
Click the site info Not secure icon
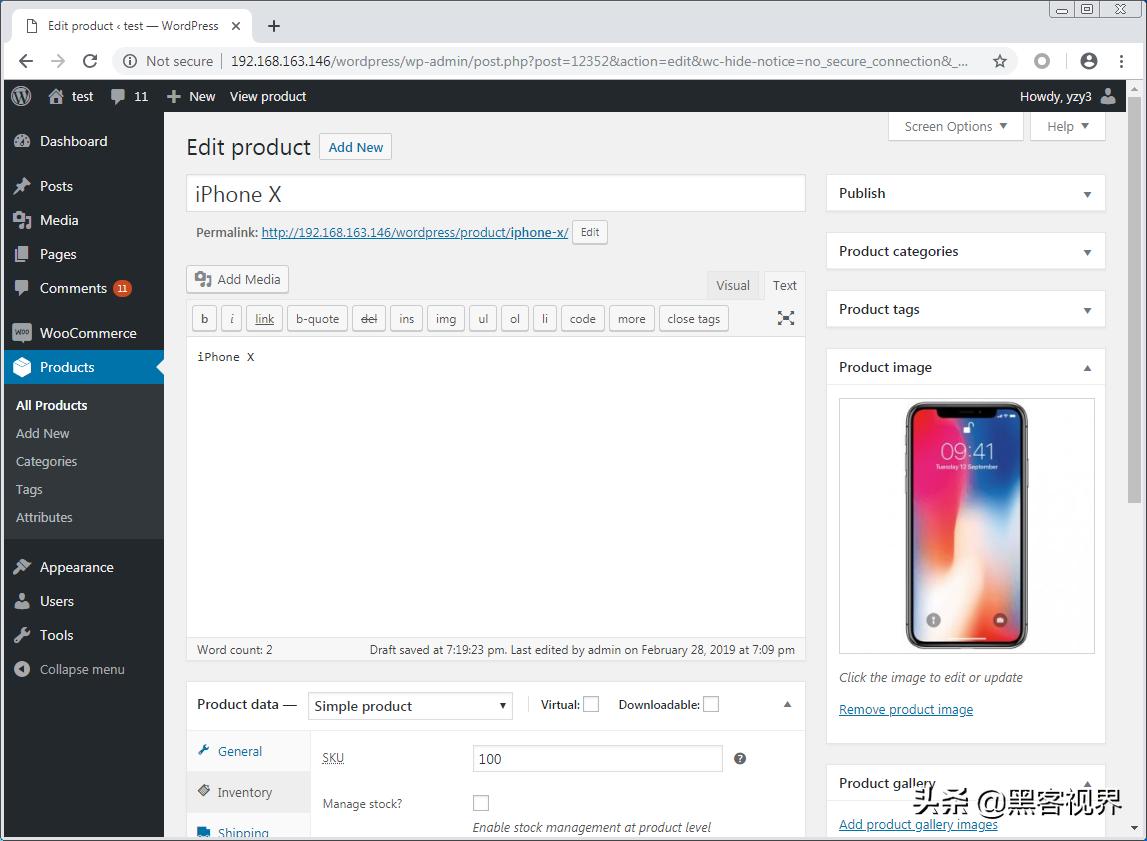129,61
